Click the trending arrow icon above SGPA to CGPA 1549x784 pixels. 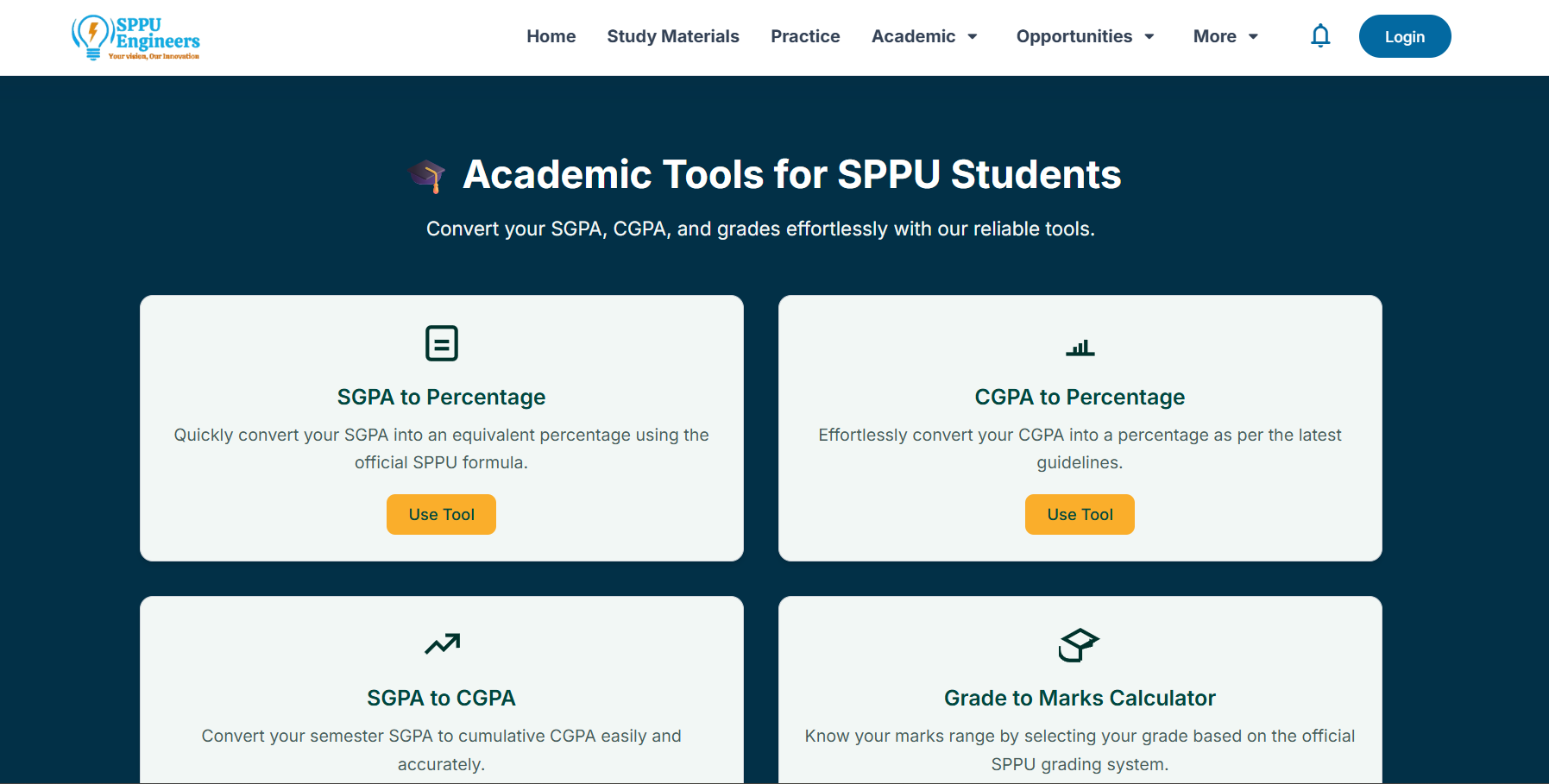click(443, 645)
